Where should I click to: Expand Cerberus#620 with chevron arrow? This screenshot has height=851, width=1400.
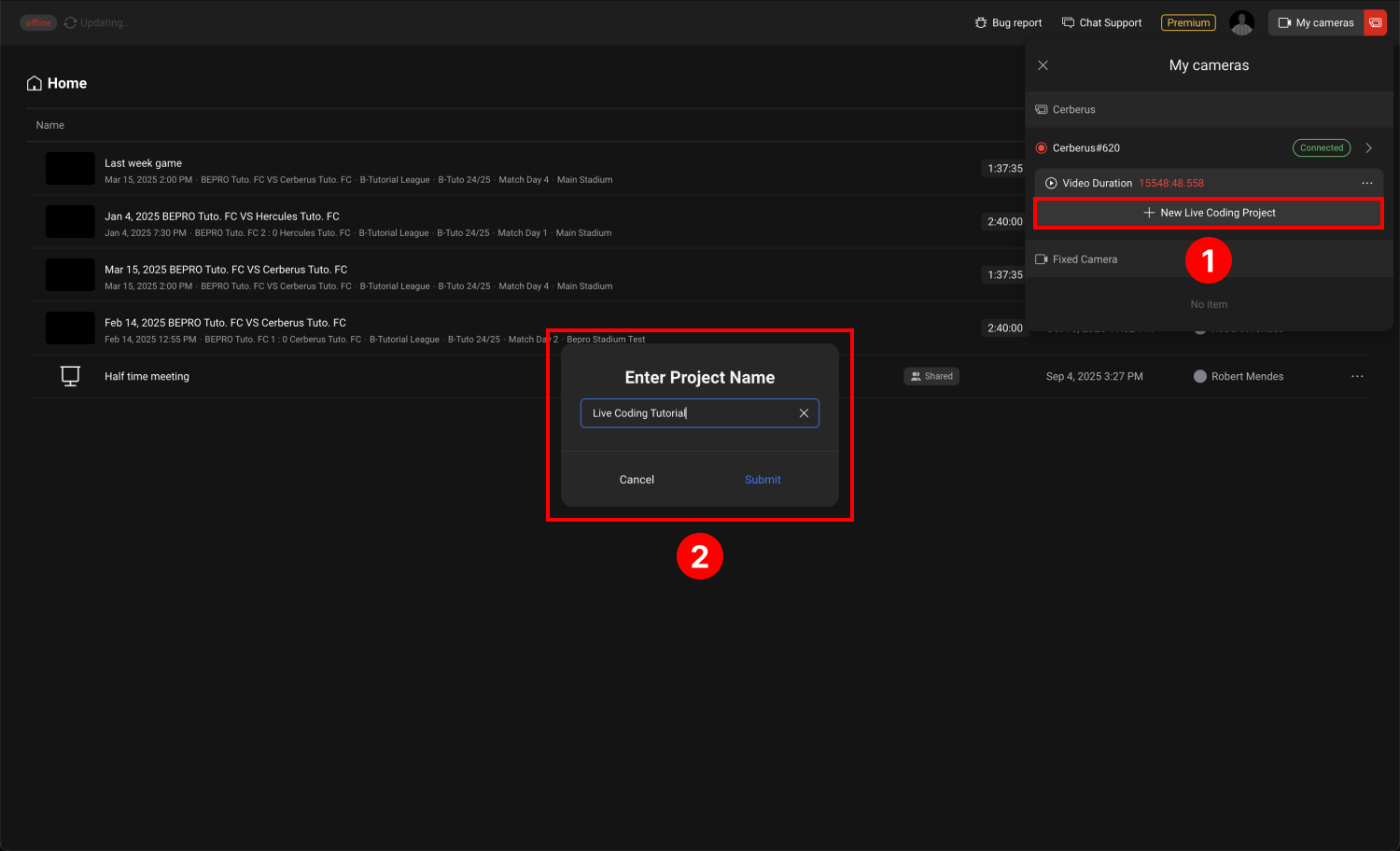(1369, 147)
